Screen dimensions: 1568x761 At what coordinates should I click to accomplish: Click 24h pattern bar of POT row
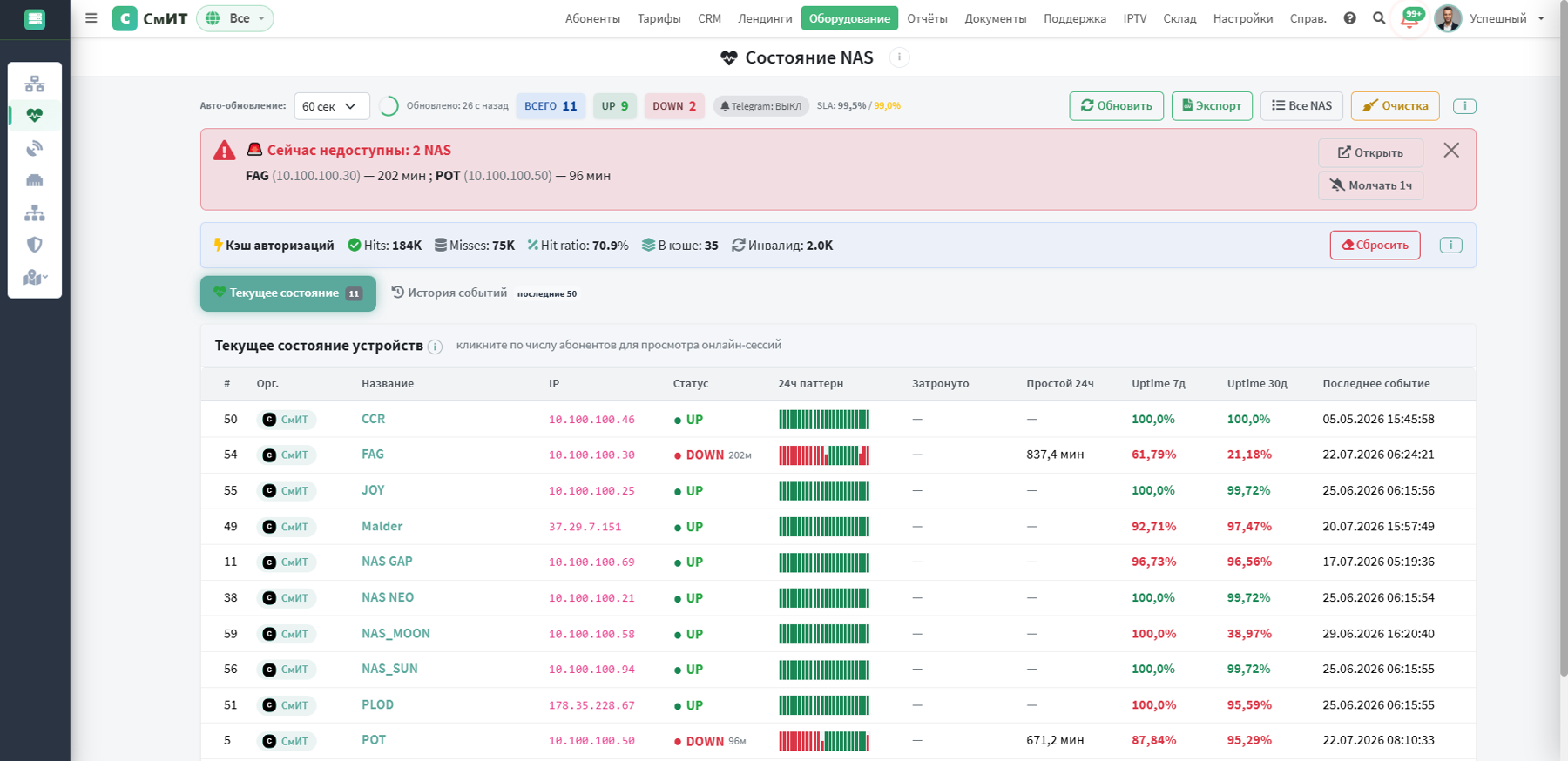click(824, 741)
